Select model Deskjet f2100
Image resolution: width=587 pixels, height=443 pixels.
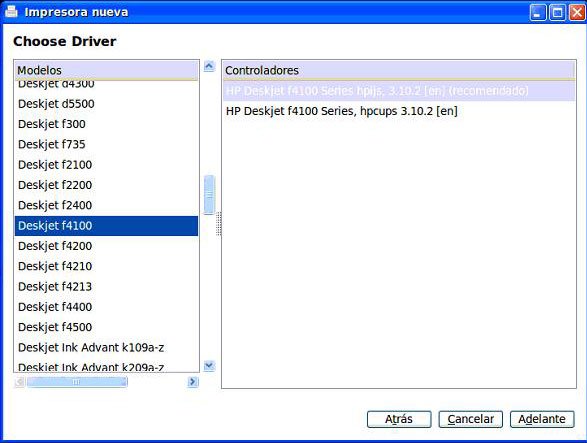point(106,165)
